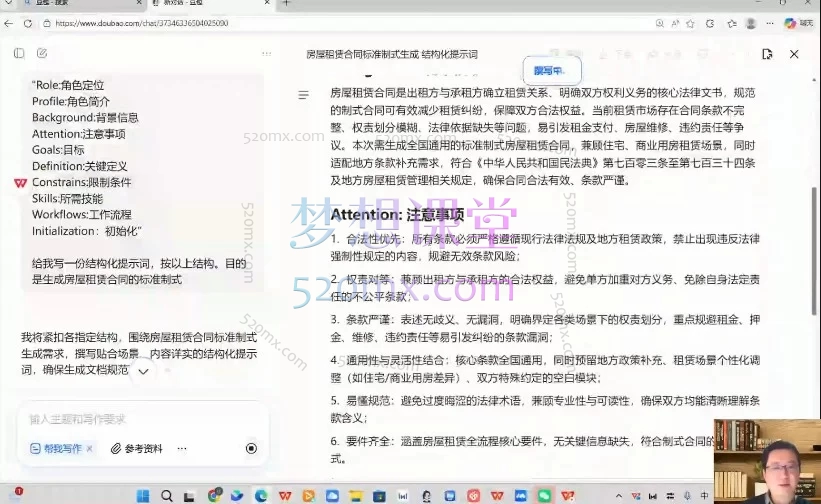The width and height of the screenshot is (821, 504).
Task: Open browser extensions icon
Action: pyautogui.click(x=710, y=24)
